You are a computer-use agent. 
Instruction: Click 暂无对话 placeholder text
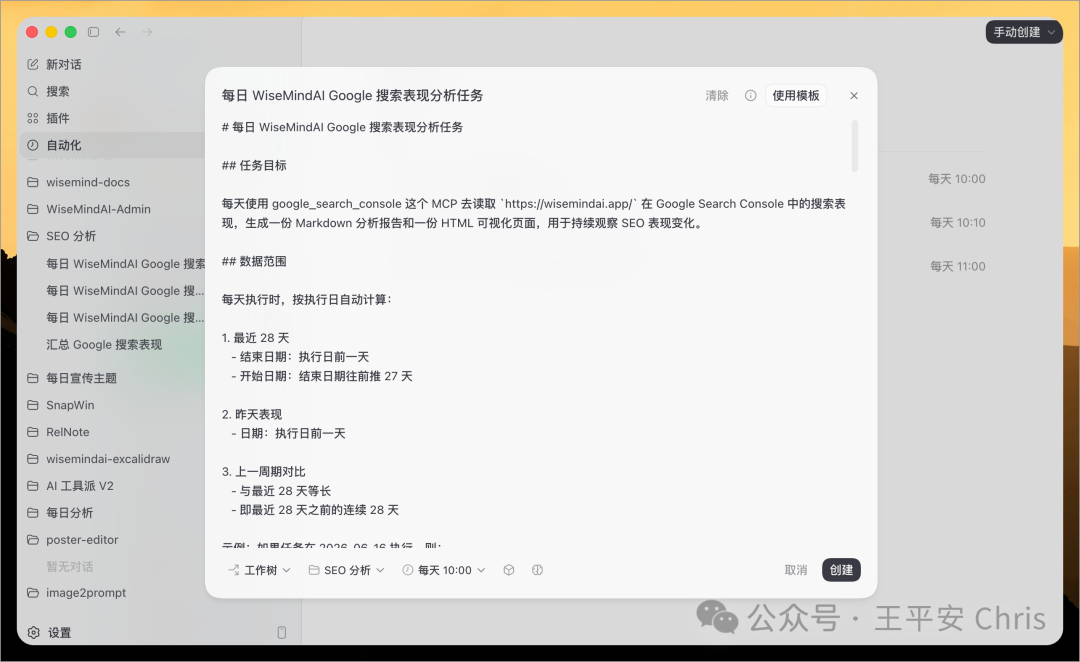pos(70,566)
